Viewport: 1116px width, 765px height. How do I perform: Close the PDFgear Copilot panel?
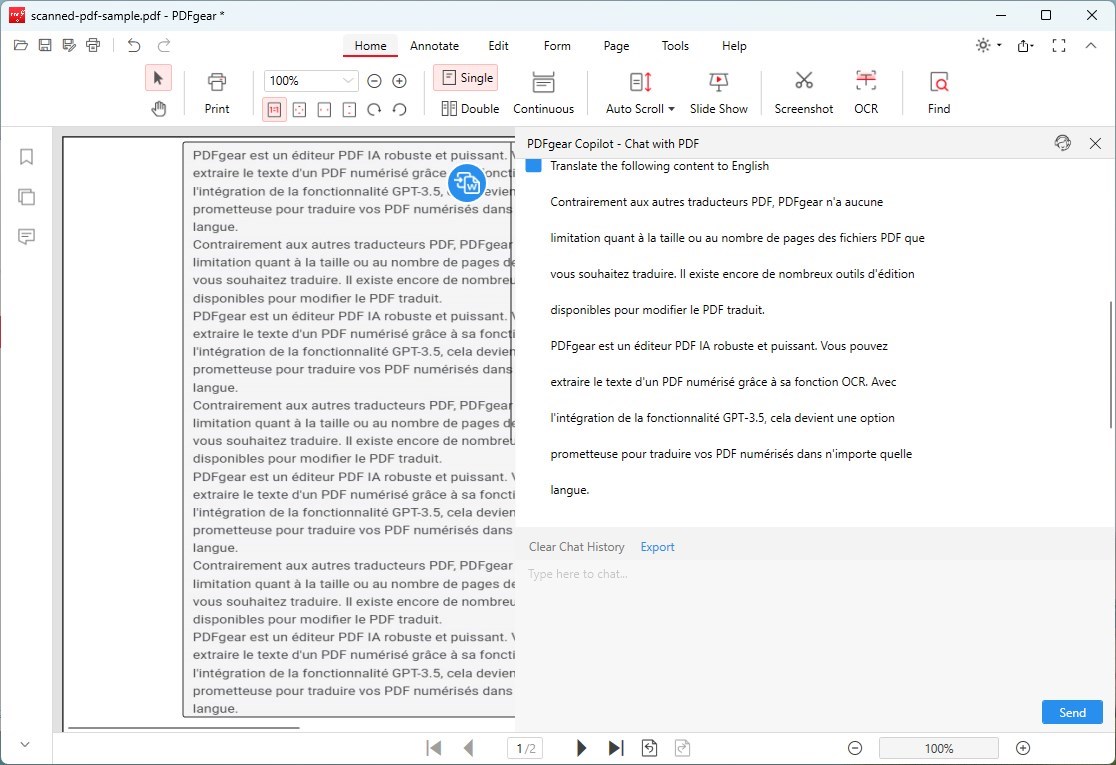[1095, 143]
